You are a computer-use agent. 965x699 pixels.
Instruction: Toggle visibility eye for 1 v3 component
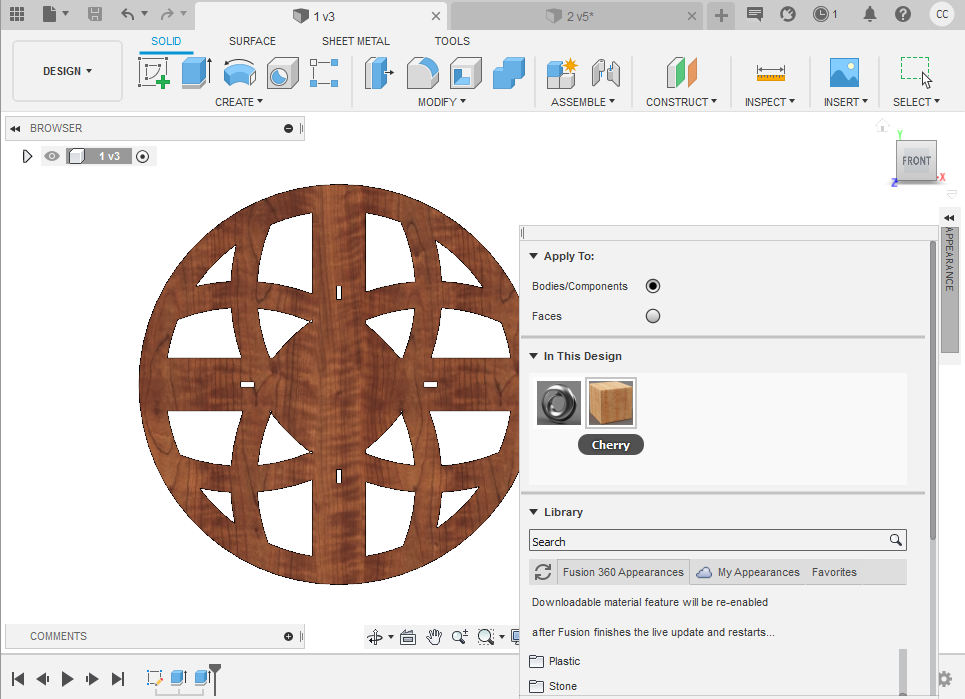(51, 156)
